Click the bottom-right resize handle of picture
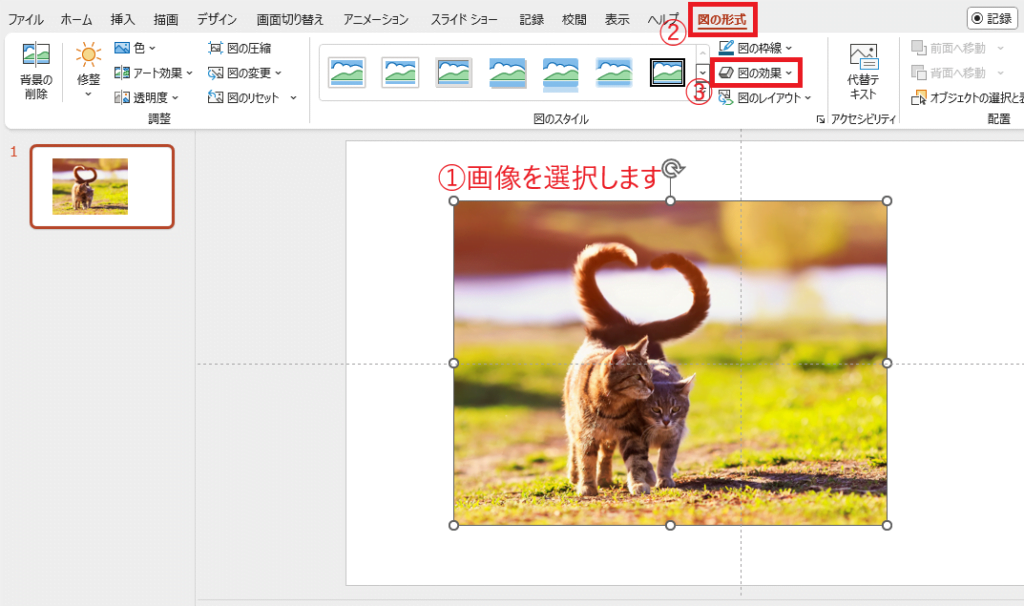The height and width of the screenshot is (606, 1024). pos(887,525)
